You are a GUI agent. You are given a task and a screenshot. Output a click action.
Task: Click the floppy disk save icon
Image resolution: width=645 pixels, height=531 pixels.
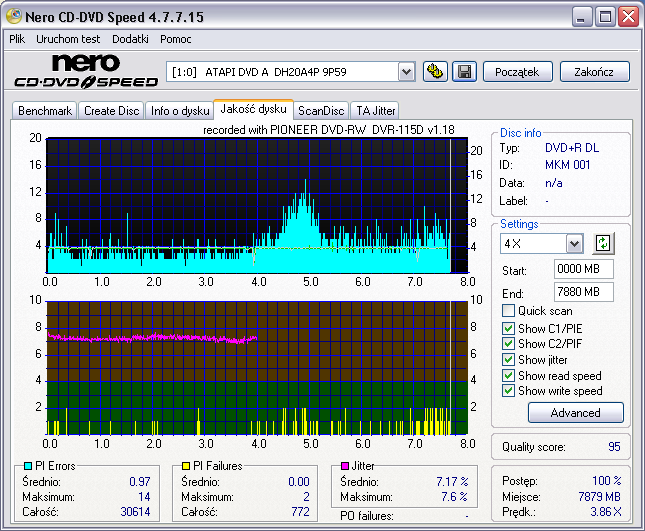point(464,72)
